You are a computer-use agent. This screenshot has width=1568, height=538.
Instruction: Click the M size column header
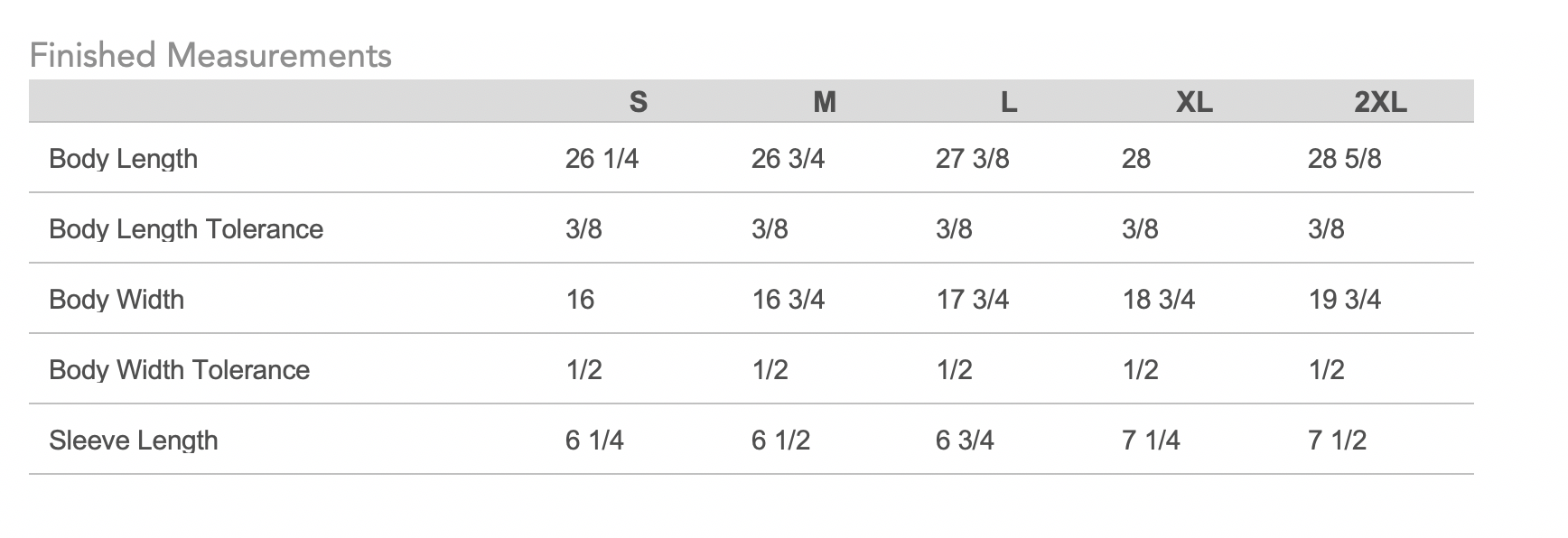824,102
